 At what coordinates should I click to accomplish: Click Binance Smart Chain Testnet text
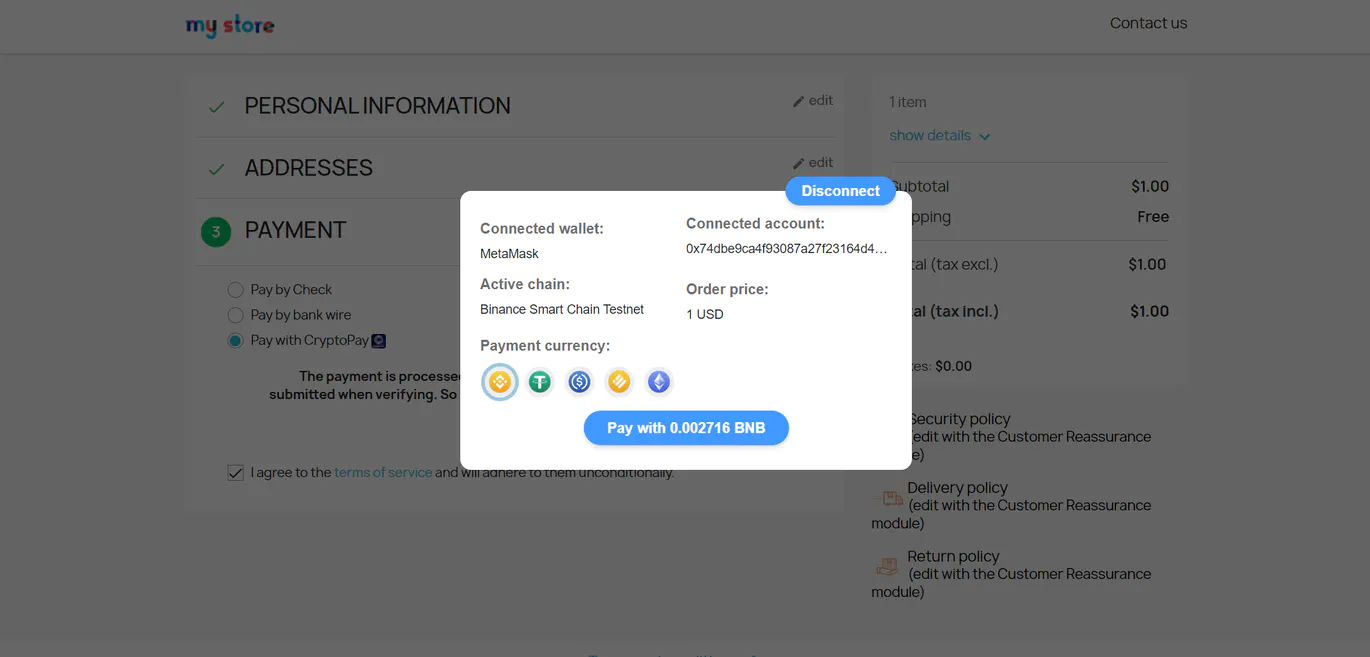pyautogui.click(x=562, y=310)
